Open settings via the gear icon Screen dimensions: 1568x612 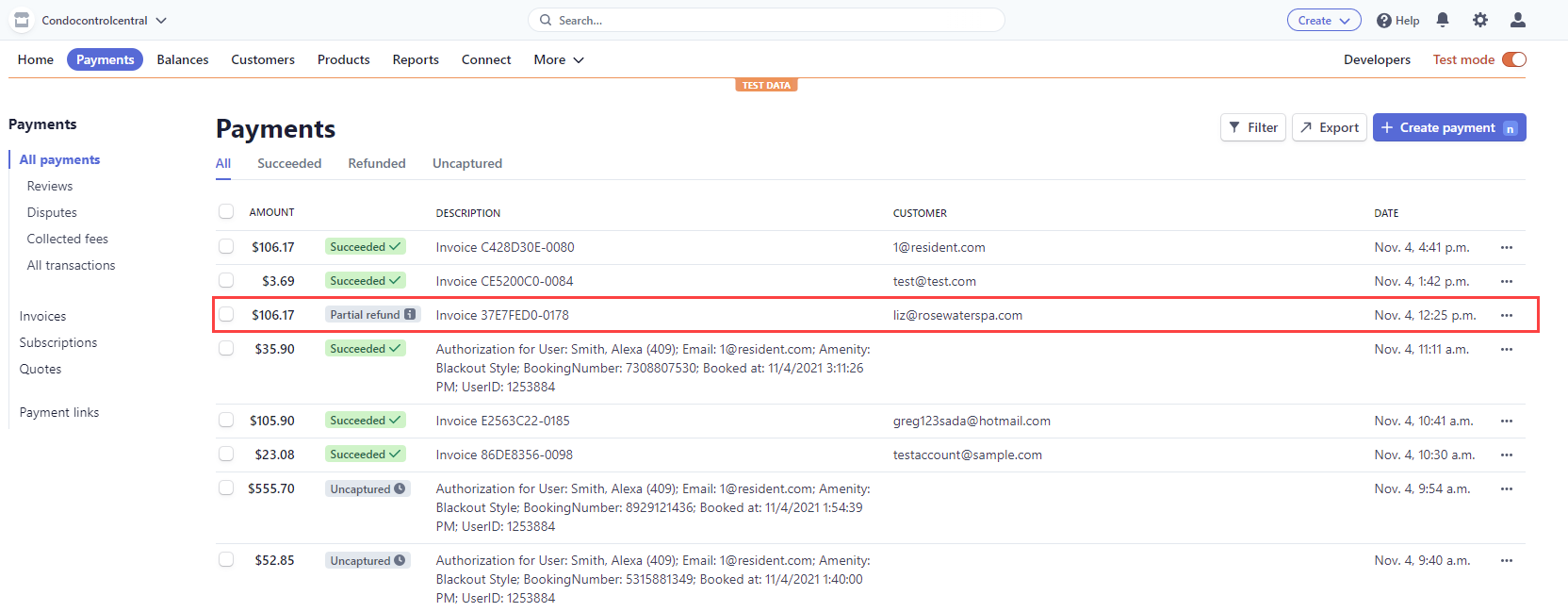1480,20
